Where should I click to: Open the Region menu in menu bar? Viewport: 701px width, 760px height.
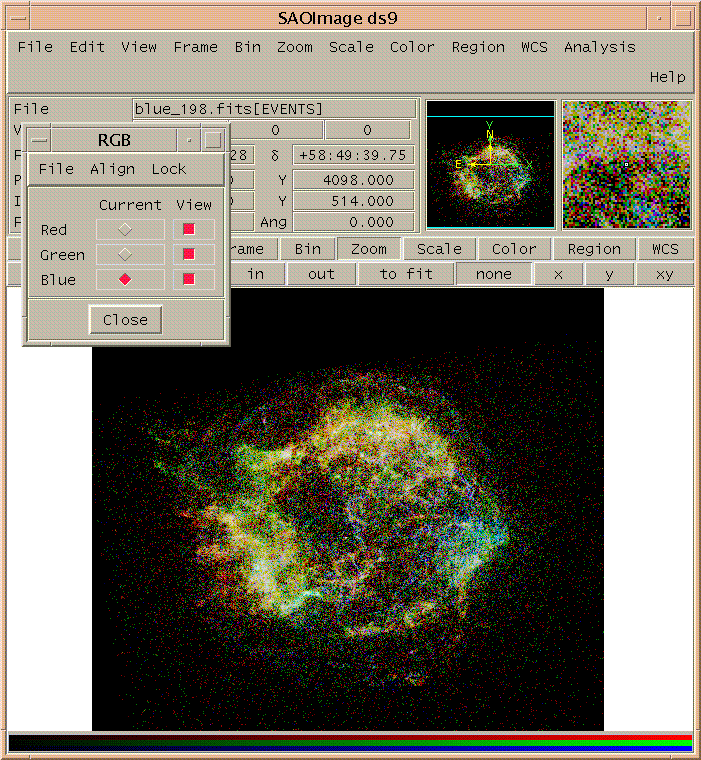pyautogui.click(x=478, y=47)
